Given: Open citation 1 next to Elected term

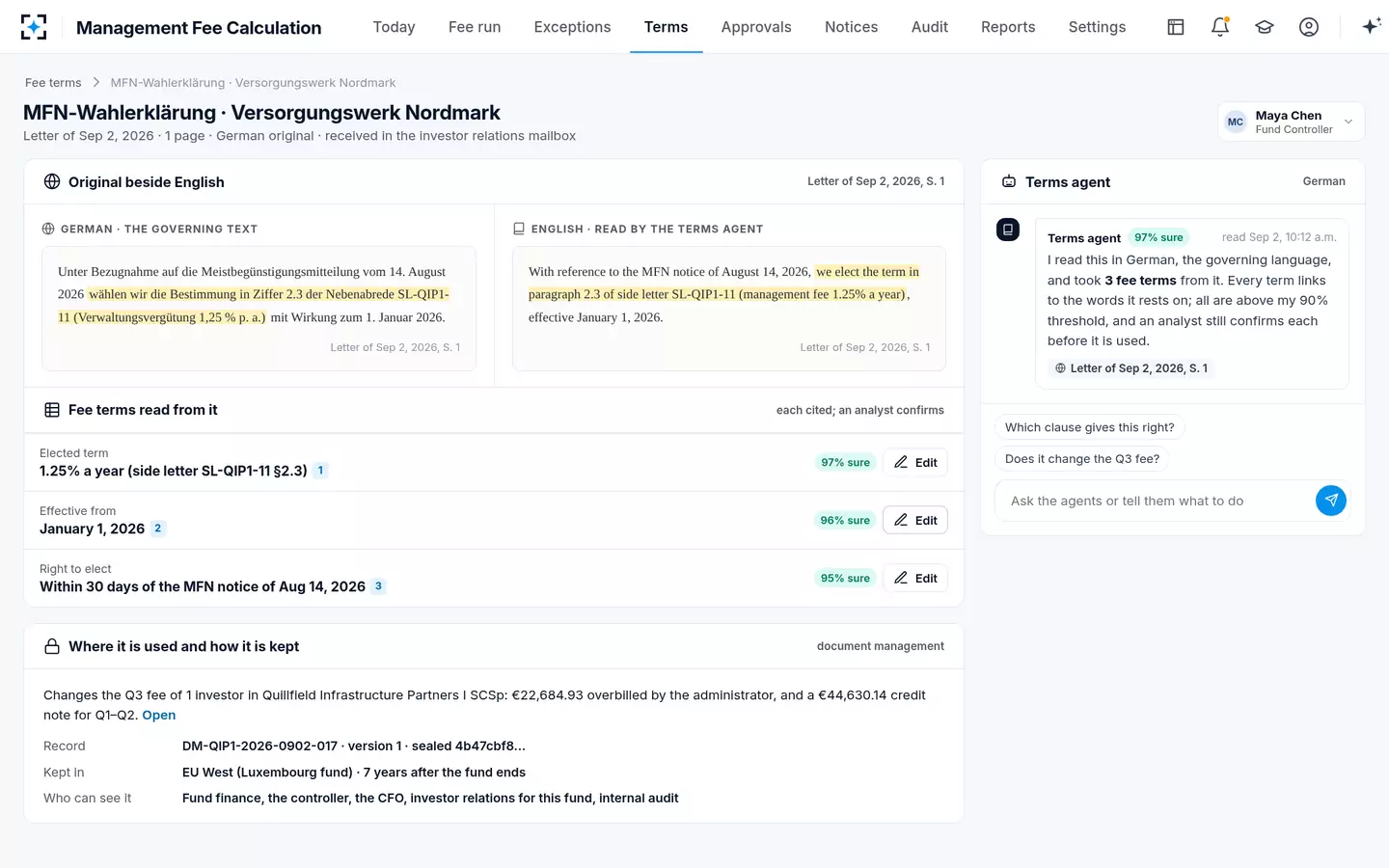Looking at the screenshot, I should tap(320, 471).
